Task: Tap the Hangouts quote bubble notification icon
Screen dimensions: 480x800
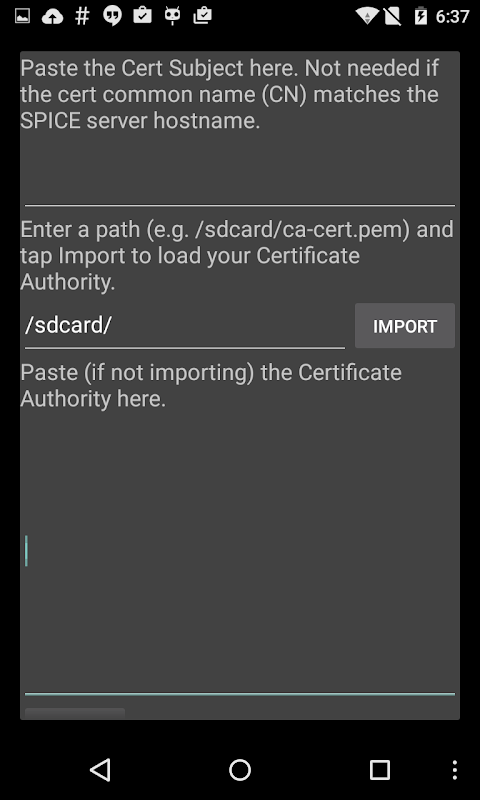Action: pyautogui.click(x=112, y=16)
